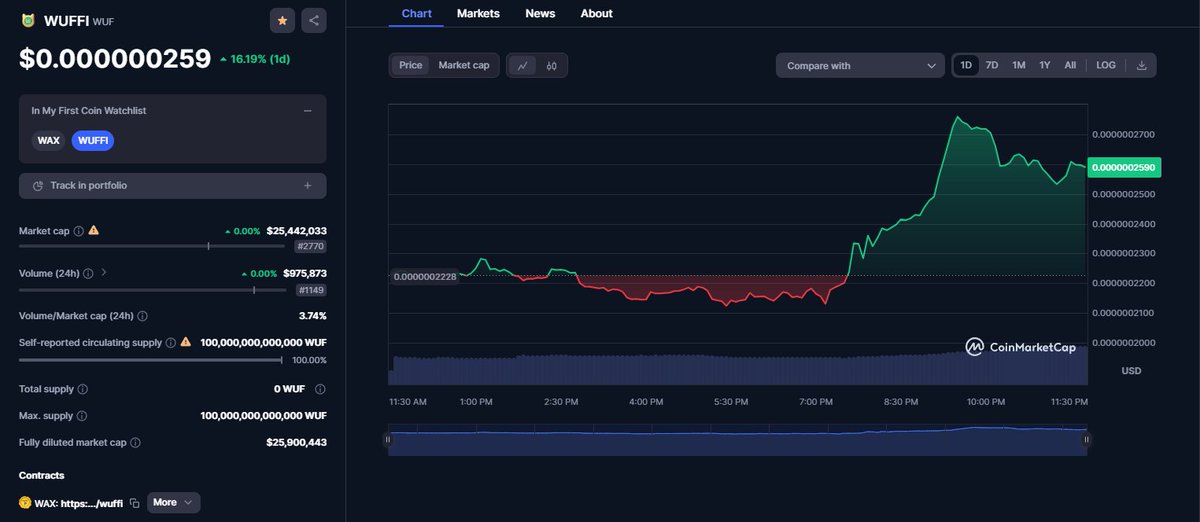Click In My First Coin Watchlist label
This screenshot has width=1200, height=522.
89,111
